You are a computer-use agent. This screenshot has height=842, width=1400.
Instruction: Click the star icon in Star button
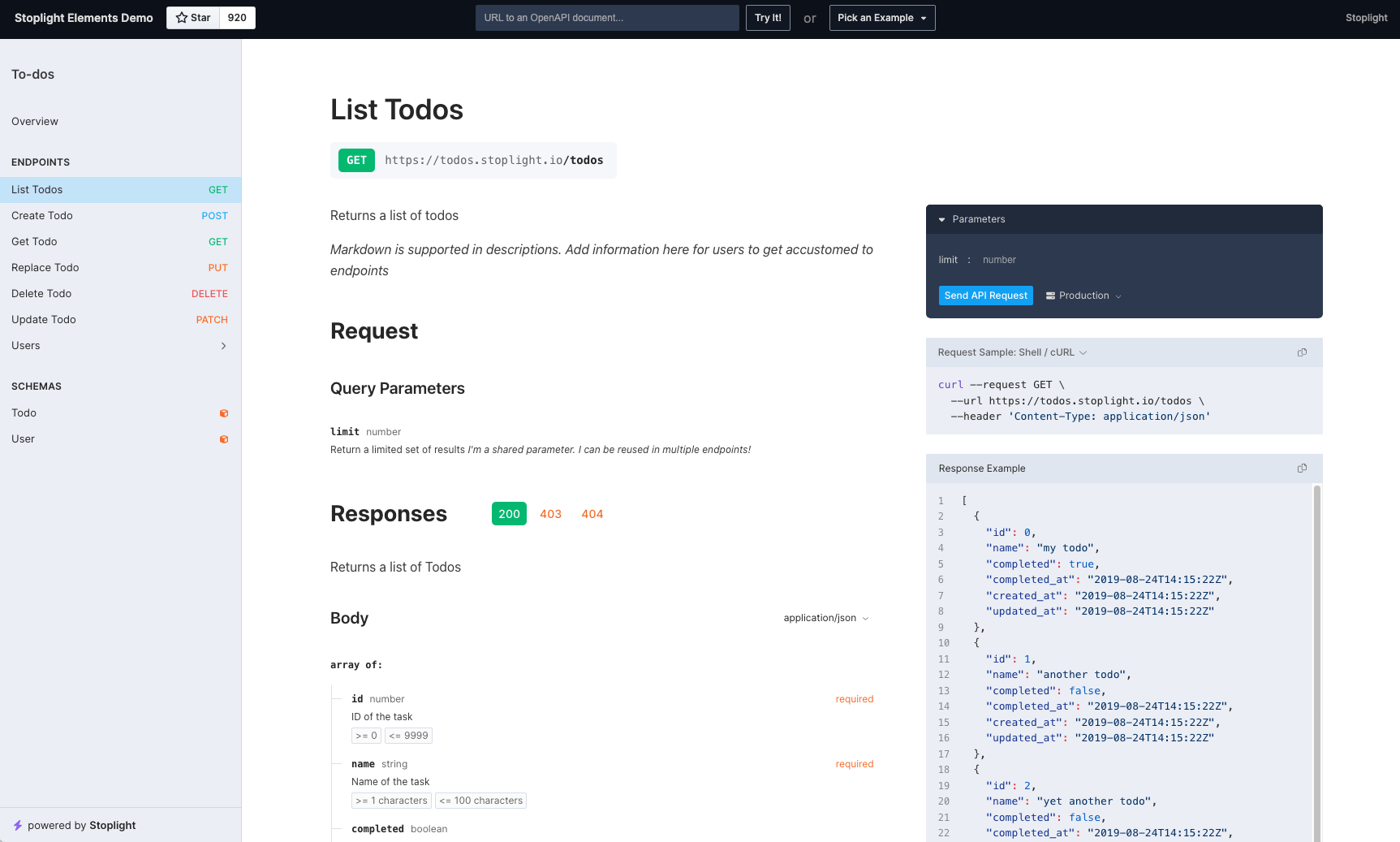(183, 17)
